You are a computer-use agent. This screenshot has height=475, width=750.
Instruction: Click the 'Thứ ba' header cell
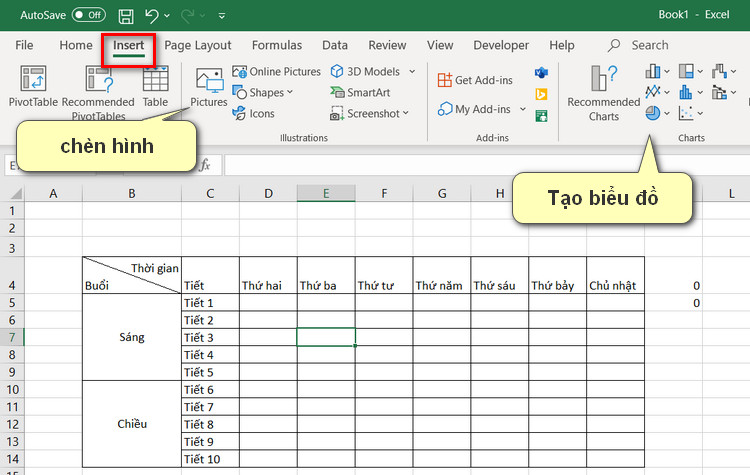pos(326,276)
